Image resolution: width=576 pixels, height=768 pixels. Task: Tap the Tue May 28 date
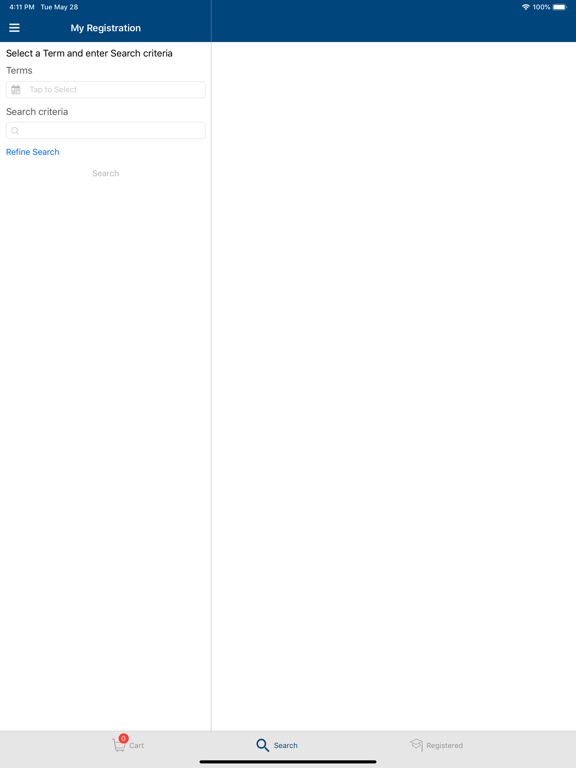point(59,7)
